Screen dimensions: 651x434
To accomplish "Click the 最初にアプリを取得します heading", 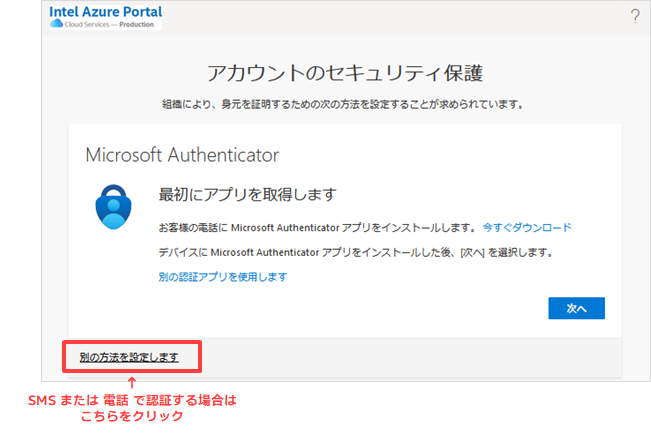I will click(247, 194).
